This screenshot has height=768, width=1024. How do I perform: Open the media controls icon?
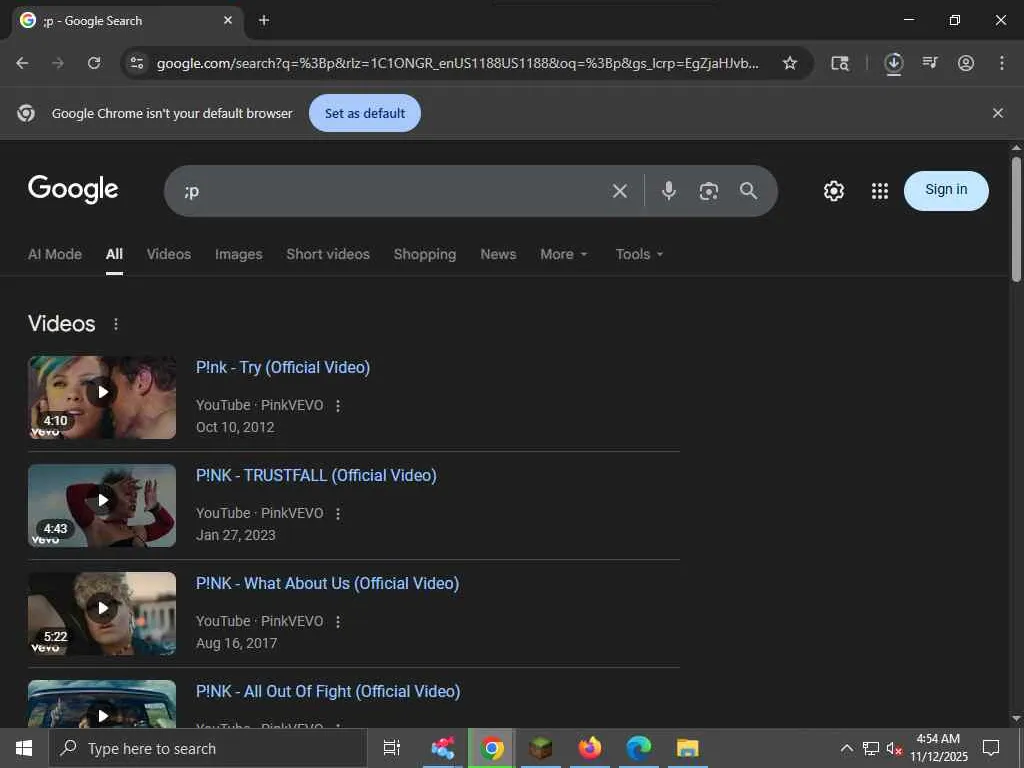tap(930, 63)
